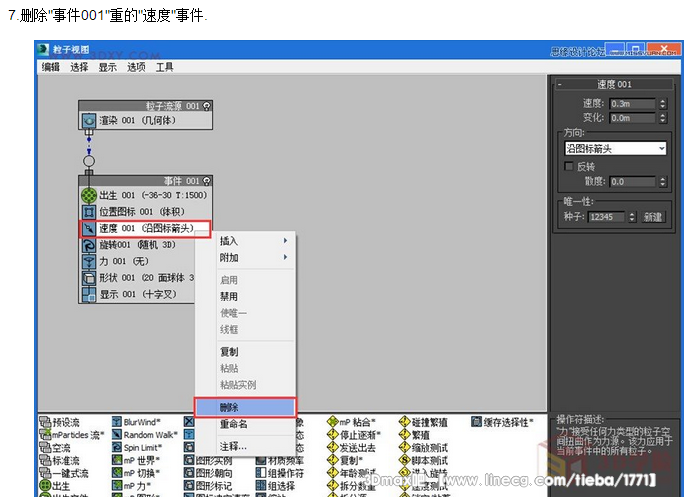This screenshot has height=497, width=685.
Task: Click the event input connector circle
Action: point(89,161)
